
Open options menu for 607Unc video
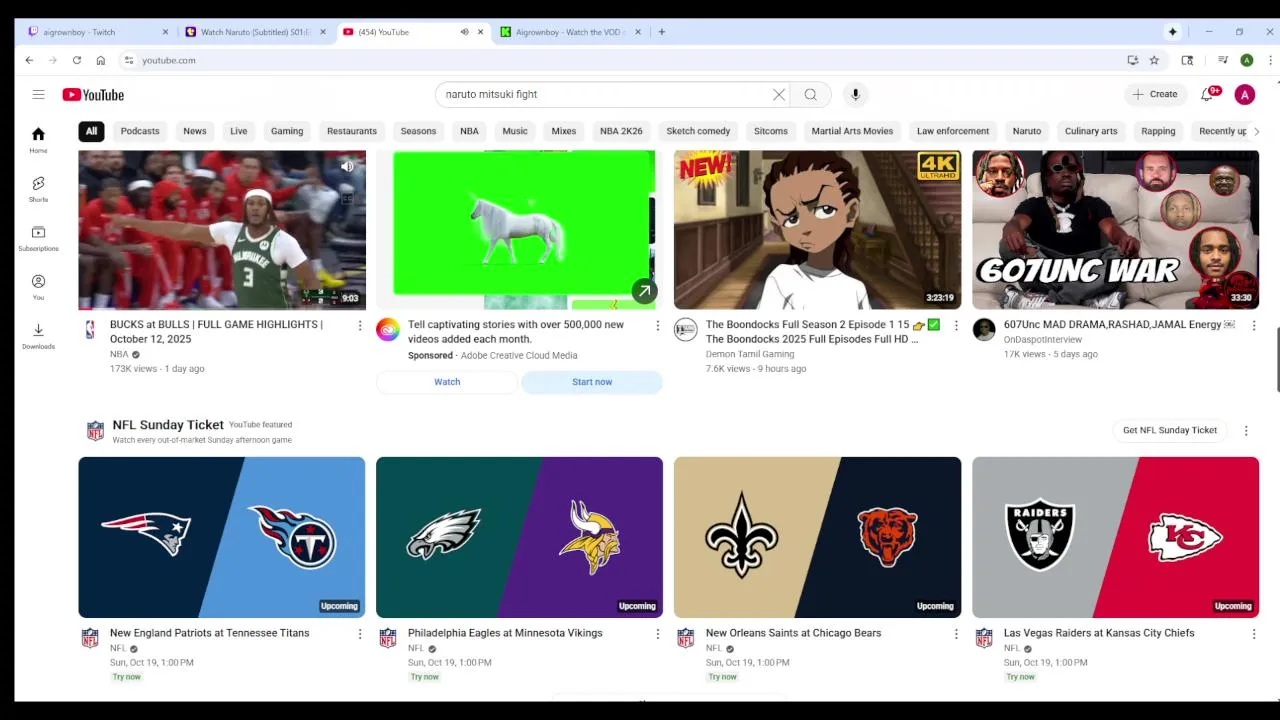[1253, 325]
